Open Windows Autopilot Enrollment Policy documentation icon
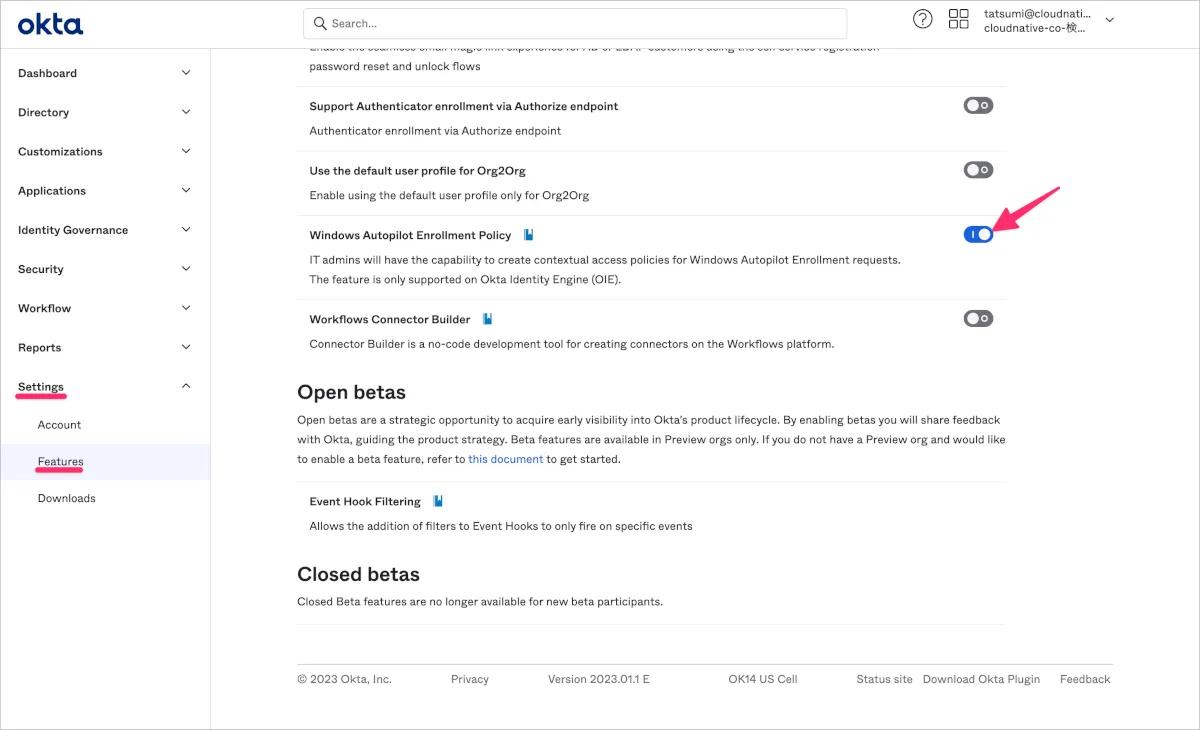This screenshot has width=1200, height=730. point(529,235)
